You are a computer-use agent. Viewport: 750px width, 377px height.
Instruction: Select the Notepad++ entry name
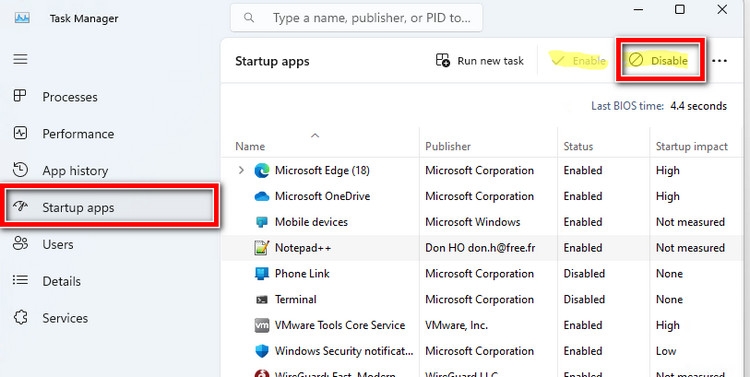tap(303, 248)
